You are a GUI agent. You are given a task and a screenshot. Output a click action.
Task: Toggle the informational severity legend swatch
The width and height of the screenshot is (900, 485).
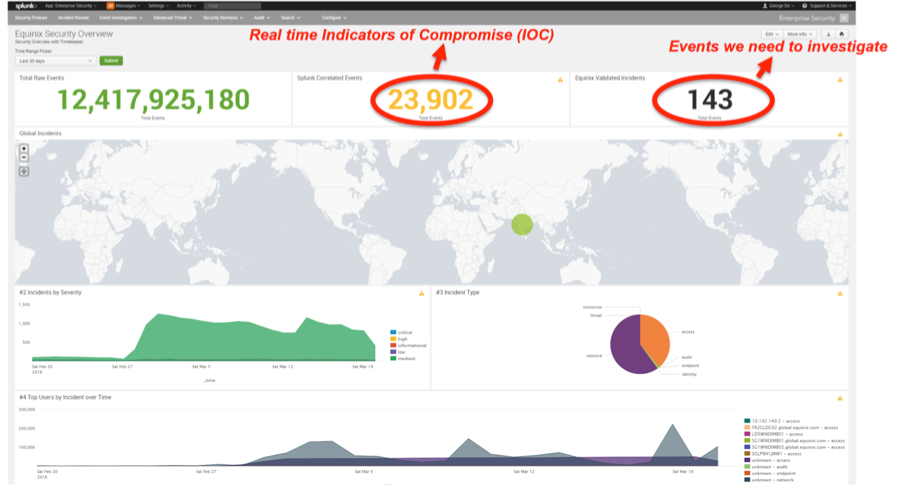[x=393, y=346]
